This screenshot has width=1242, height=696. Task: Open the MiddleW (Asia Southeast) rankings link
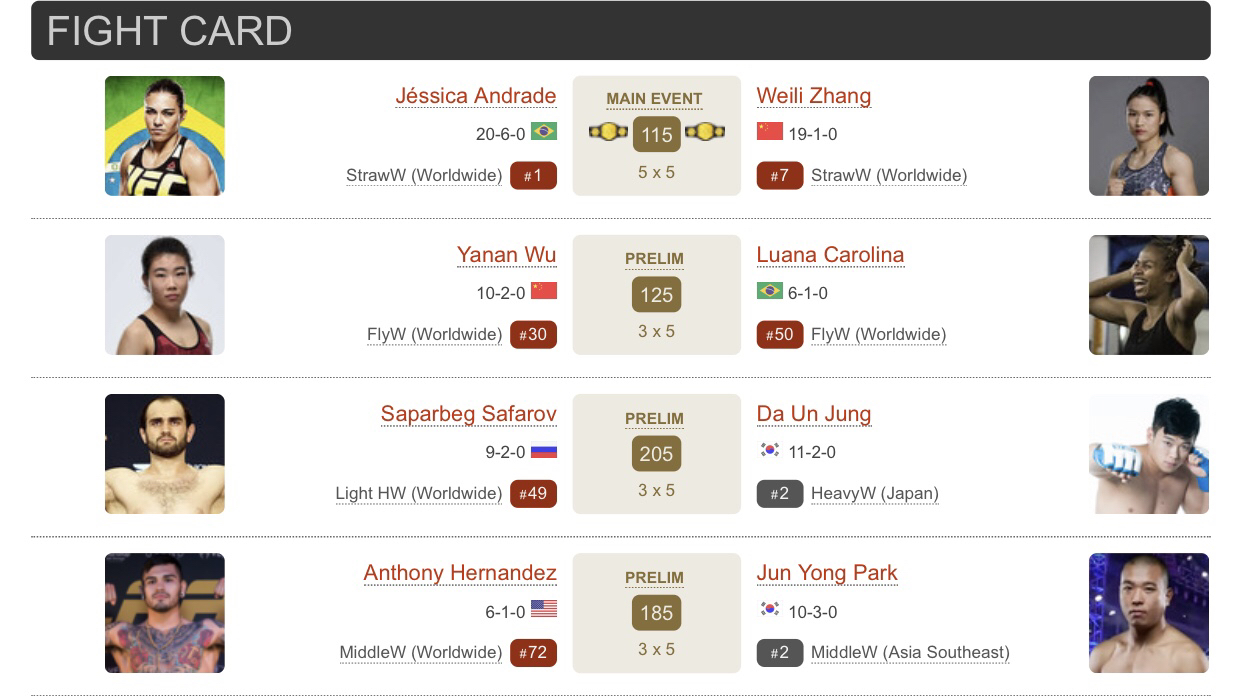pyautogui.click(x=910, y=653)
